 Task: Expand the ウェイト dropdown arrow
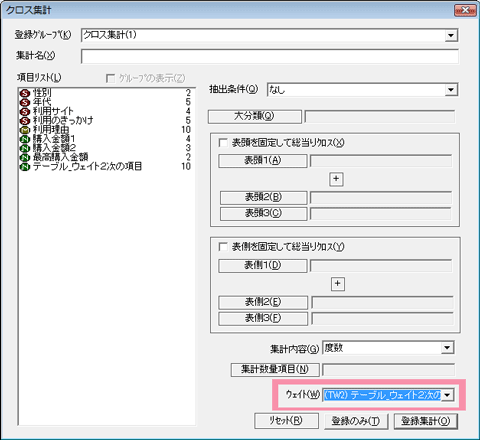click(447, 395)
